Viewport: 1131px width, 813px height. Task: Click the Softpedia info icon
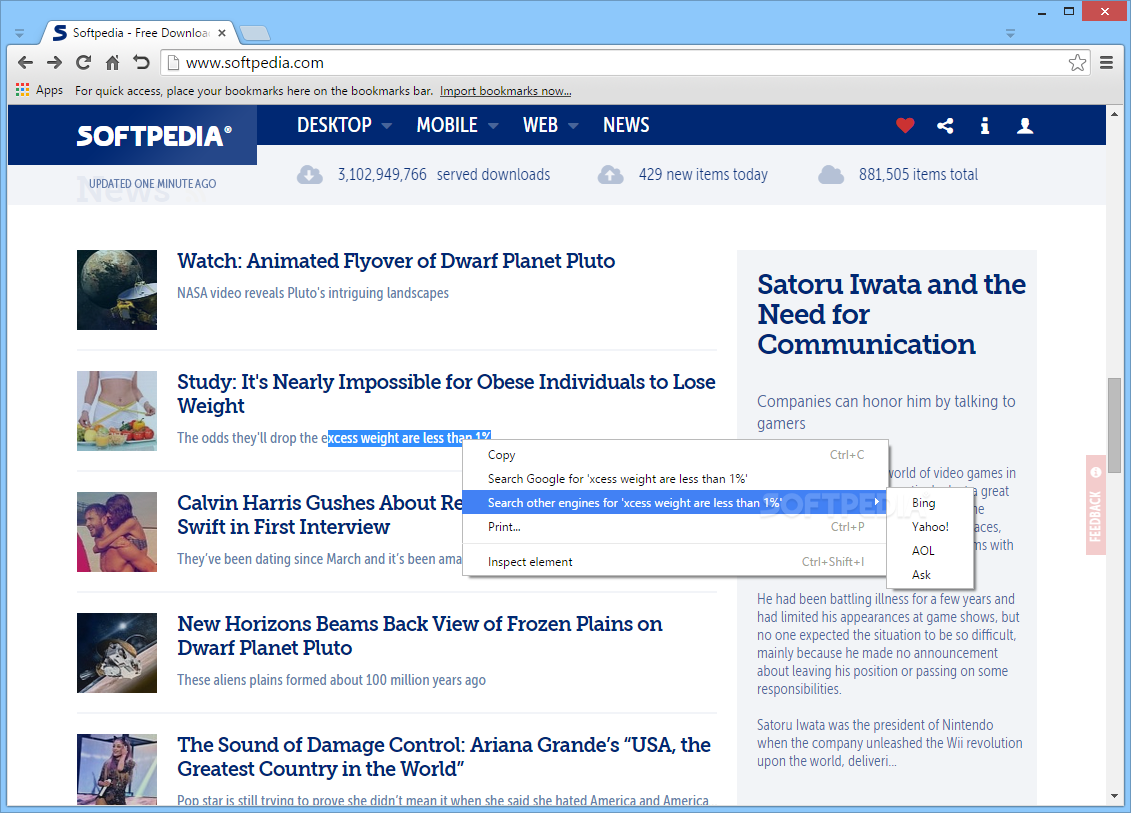tap(985, 126)
